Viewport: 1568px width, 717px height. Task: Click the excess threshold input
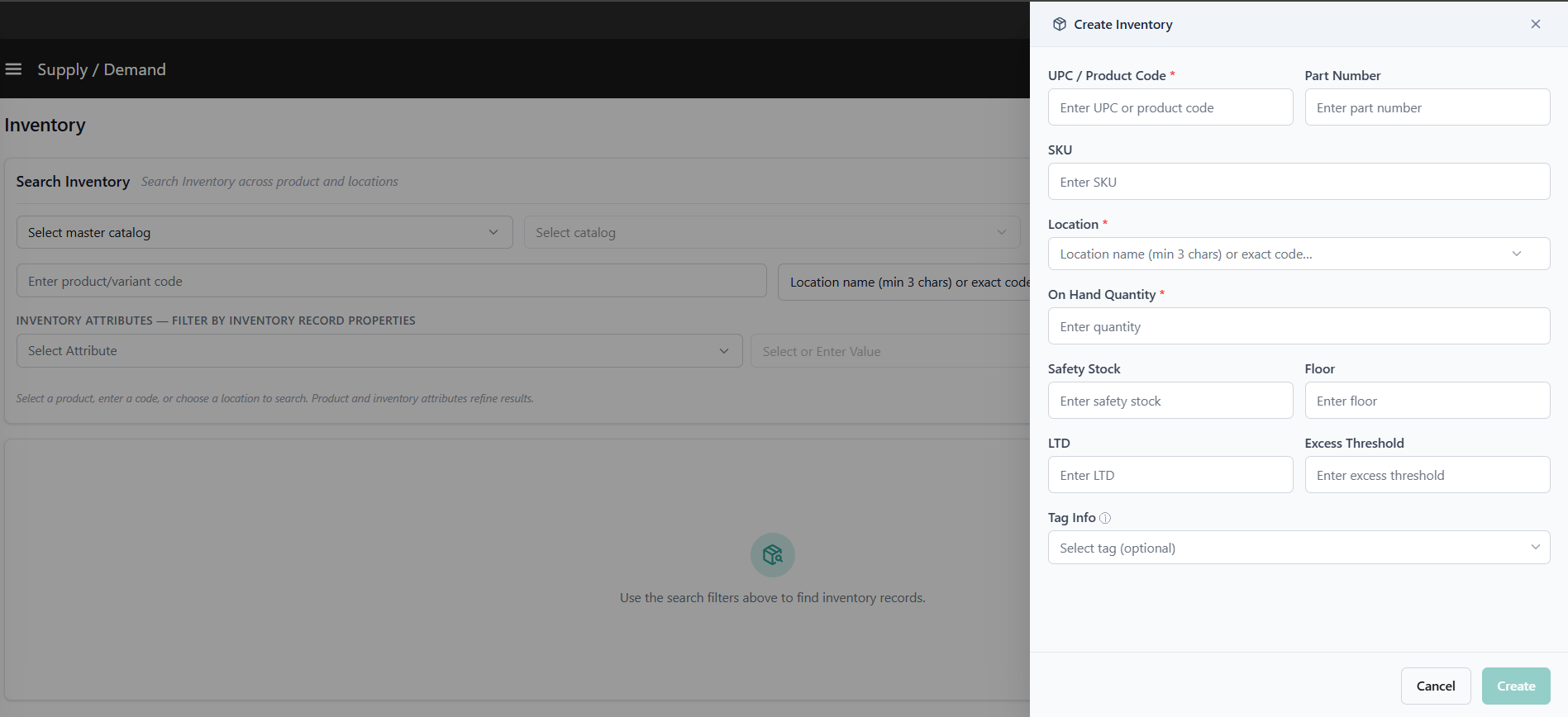click(x=1427, y=475)
